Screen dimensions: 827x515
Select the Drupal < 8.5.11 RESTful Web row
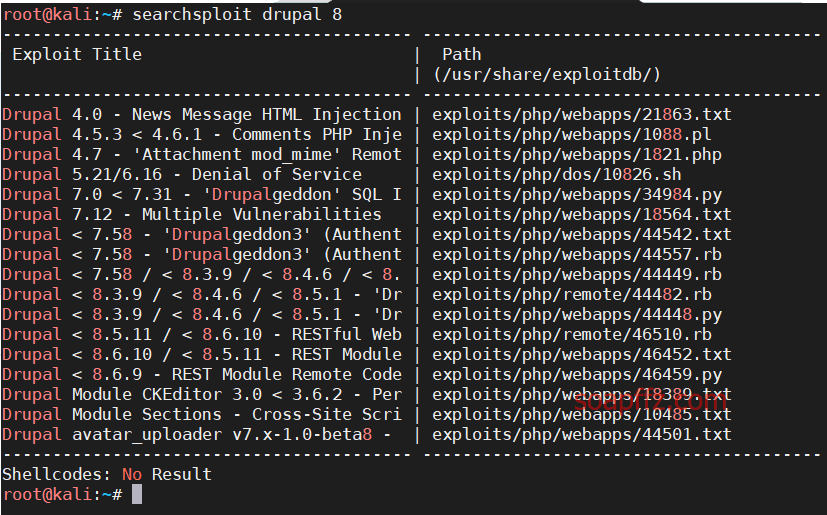201,335
